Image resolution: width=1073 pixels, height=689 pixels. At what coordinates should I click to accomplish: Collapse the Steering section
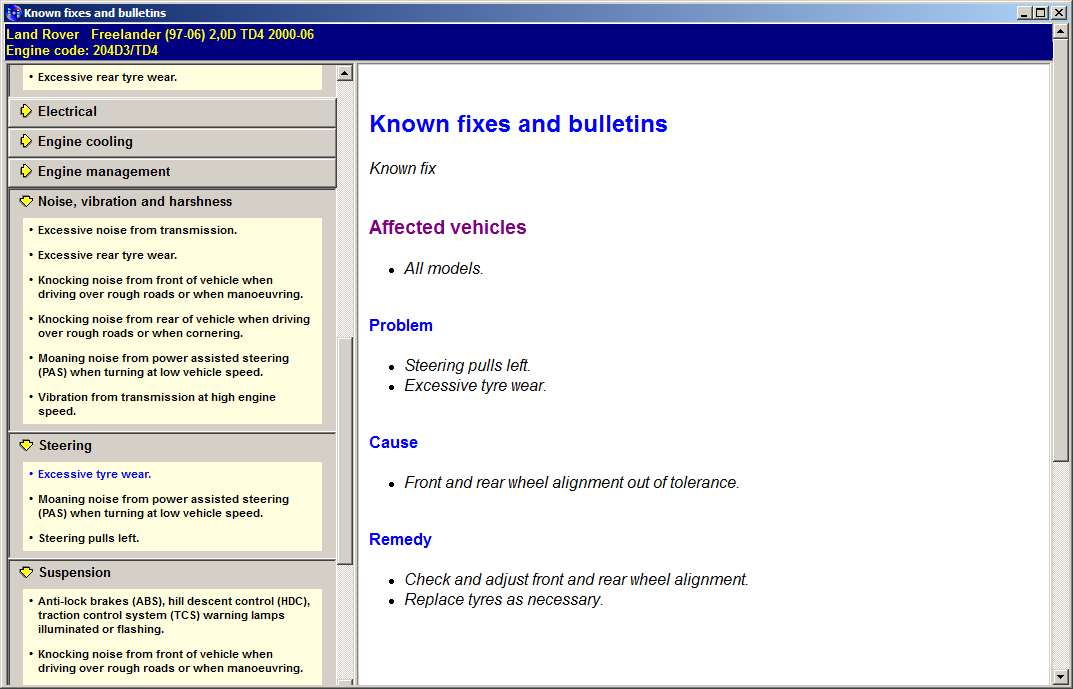pyautogui.click(x=172, y=445)
